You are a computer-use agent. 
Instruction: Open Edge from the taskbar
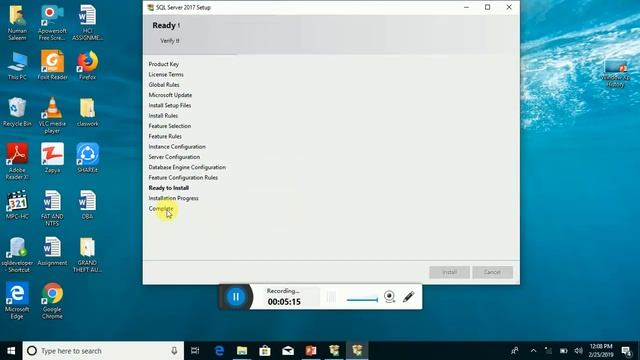219,351
